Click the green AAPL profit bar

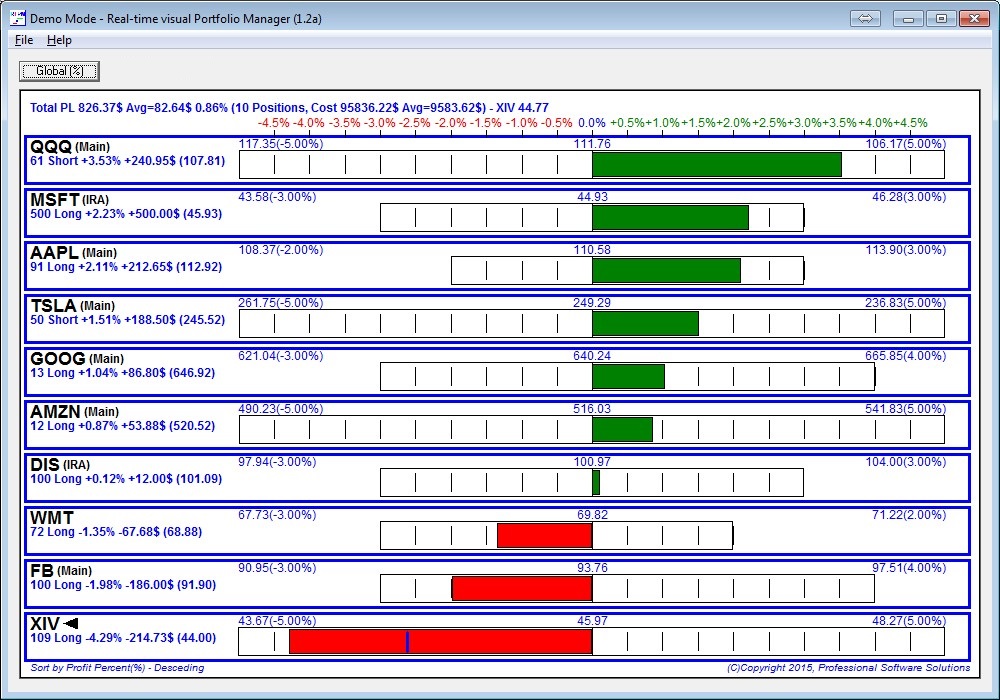[x=666, y=270]
